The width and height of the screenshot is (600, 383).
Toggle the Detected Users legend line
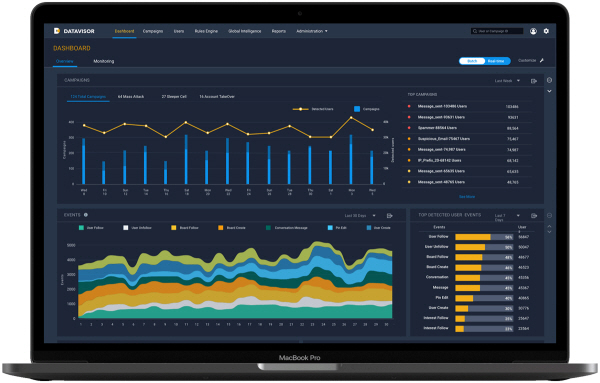pyautogui.click(x=313, y=109)
